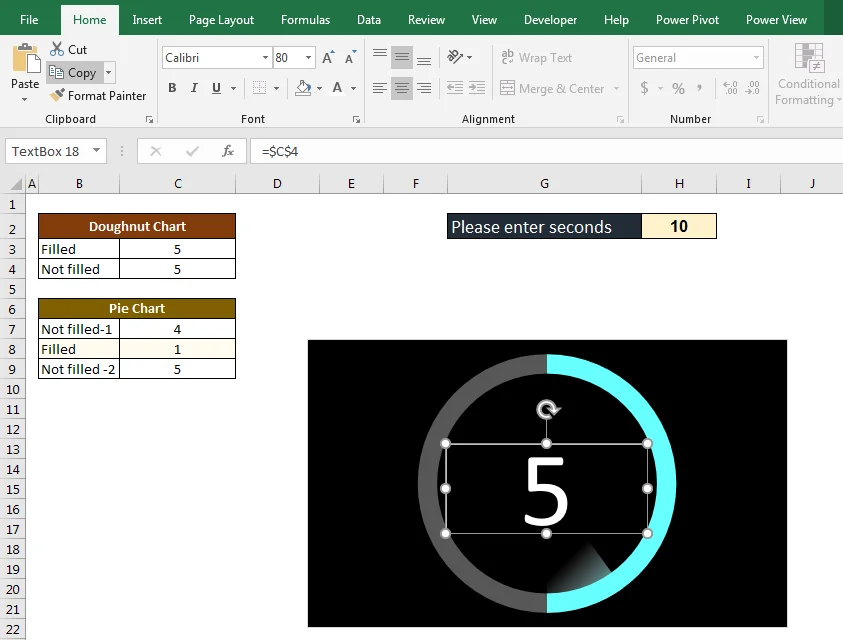Viewport: 843px width, 640px height.
Task: Click the Increase Font Size icon
Action: (x=328, y=58)
